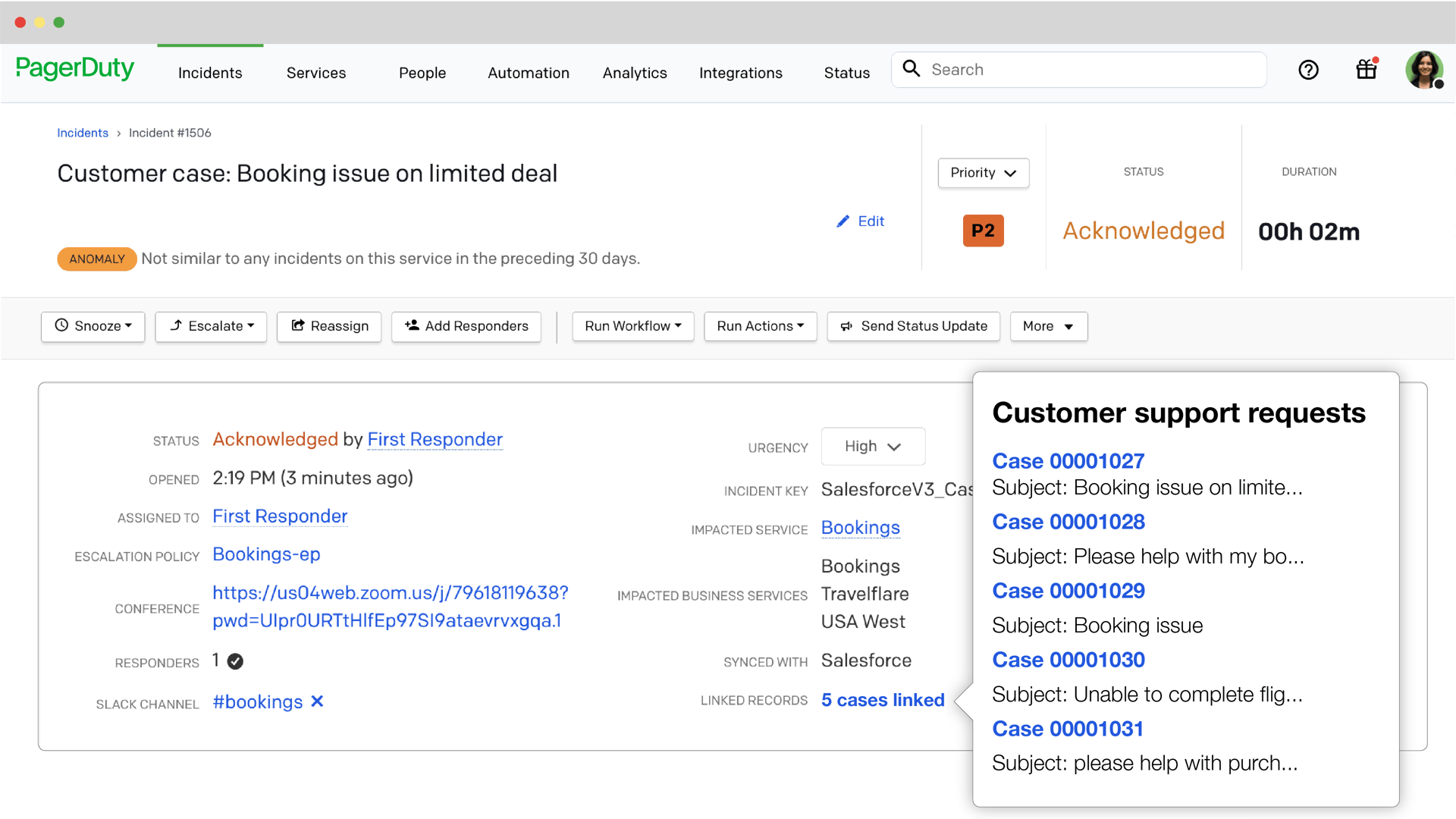Click the Send Status Update megaphone icon
This screenshot has height=819, width=1456.
point(847,326)
